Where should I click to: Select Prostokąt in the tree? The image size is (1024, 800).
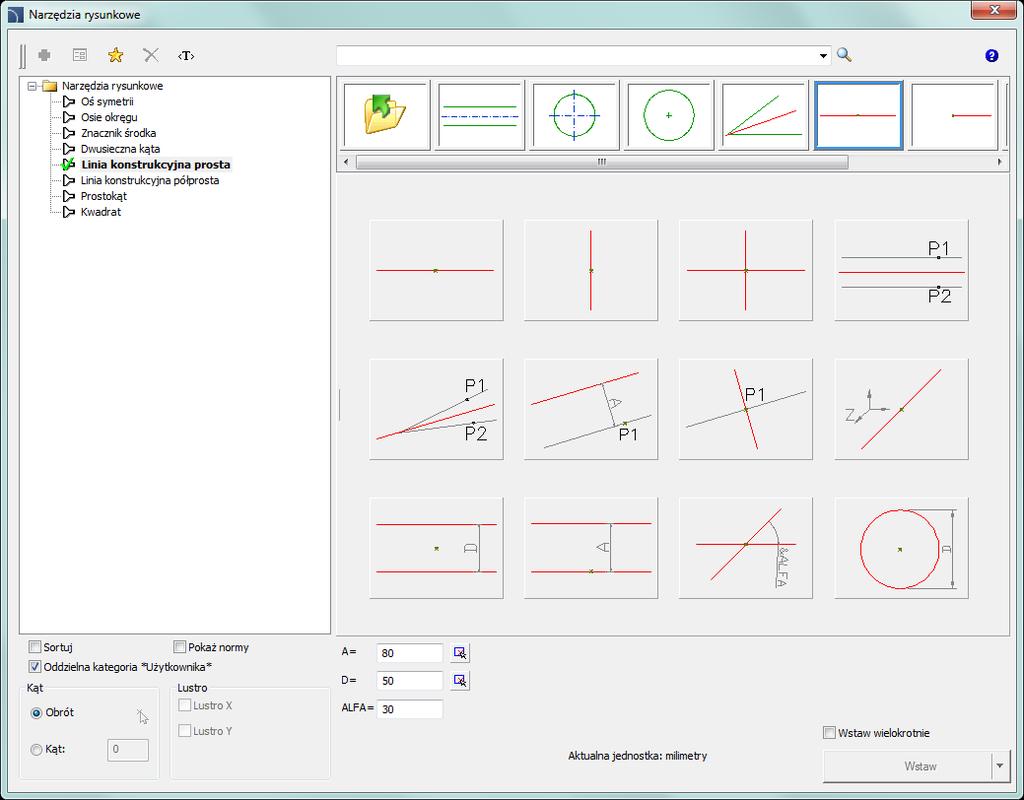pos(104,196)
